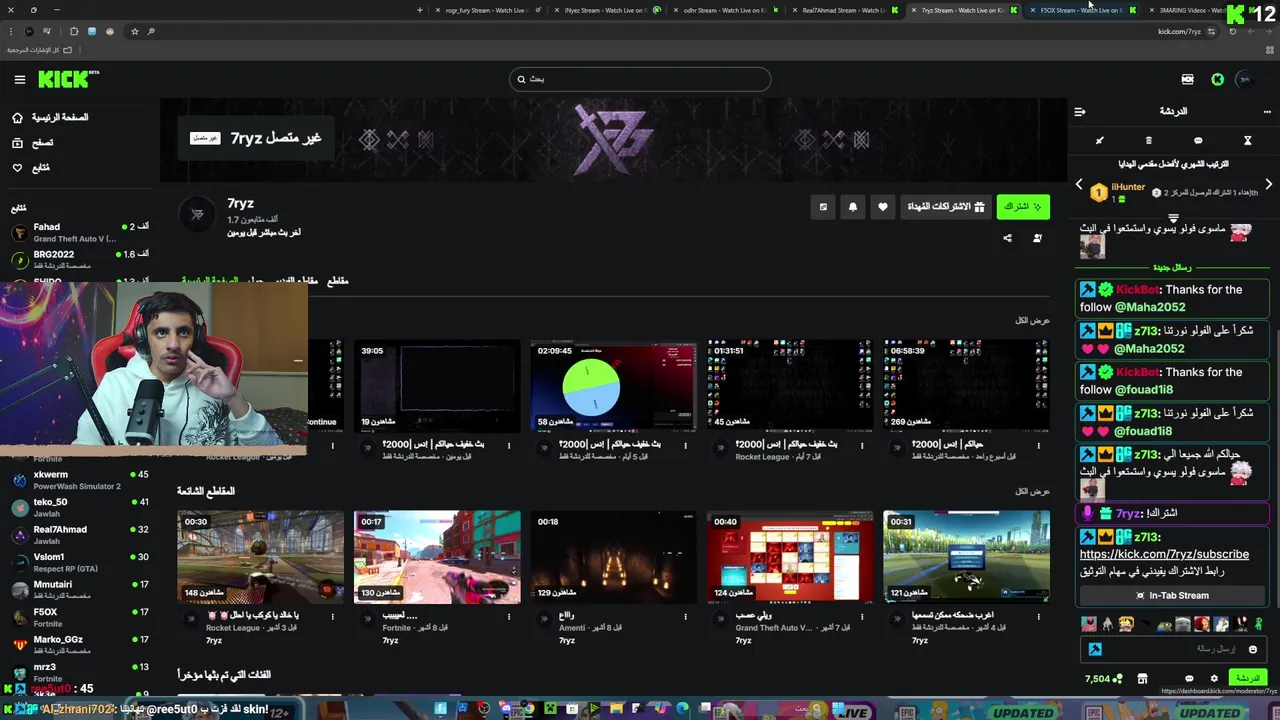Open chat settings gear icon
1280x720 pixels.
coord(1214,678)
